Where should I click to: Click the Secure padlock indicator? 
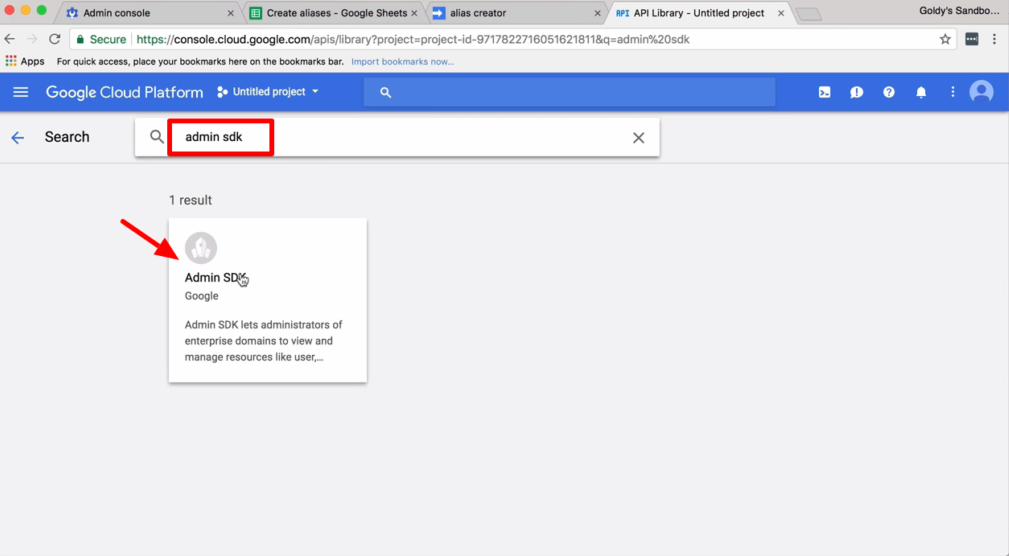click(101, 39)
